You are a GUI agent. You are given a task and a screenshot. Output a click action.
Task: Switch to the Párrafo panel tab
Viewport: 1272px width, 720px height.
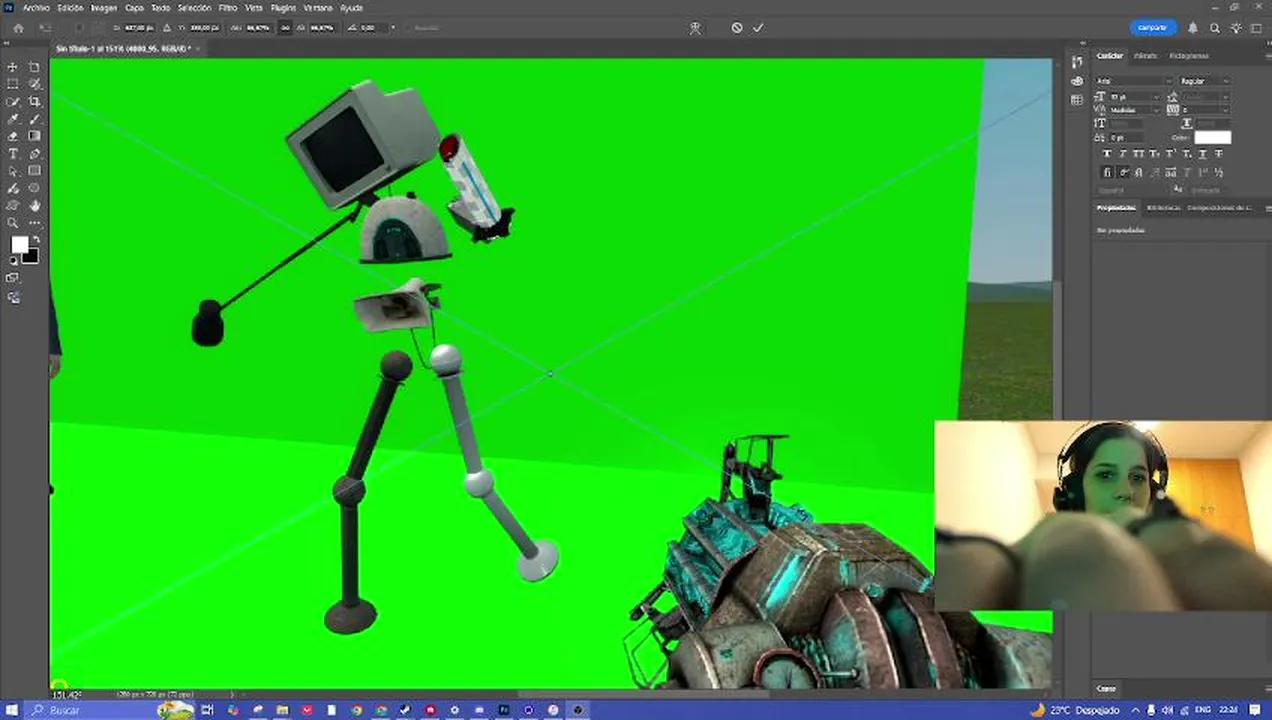tap(1146, 56)
